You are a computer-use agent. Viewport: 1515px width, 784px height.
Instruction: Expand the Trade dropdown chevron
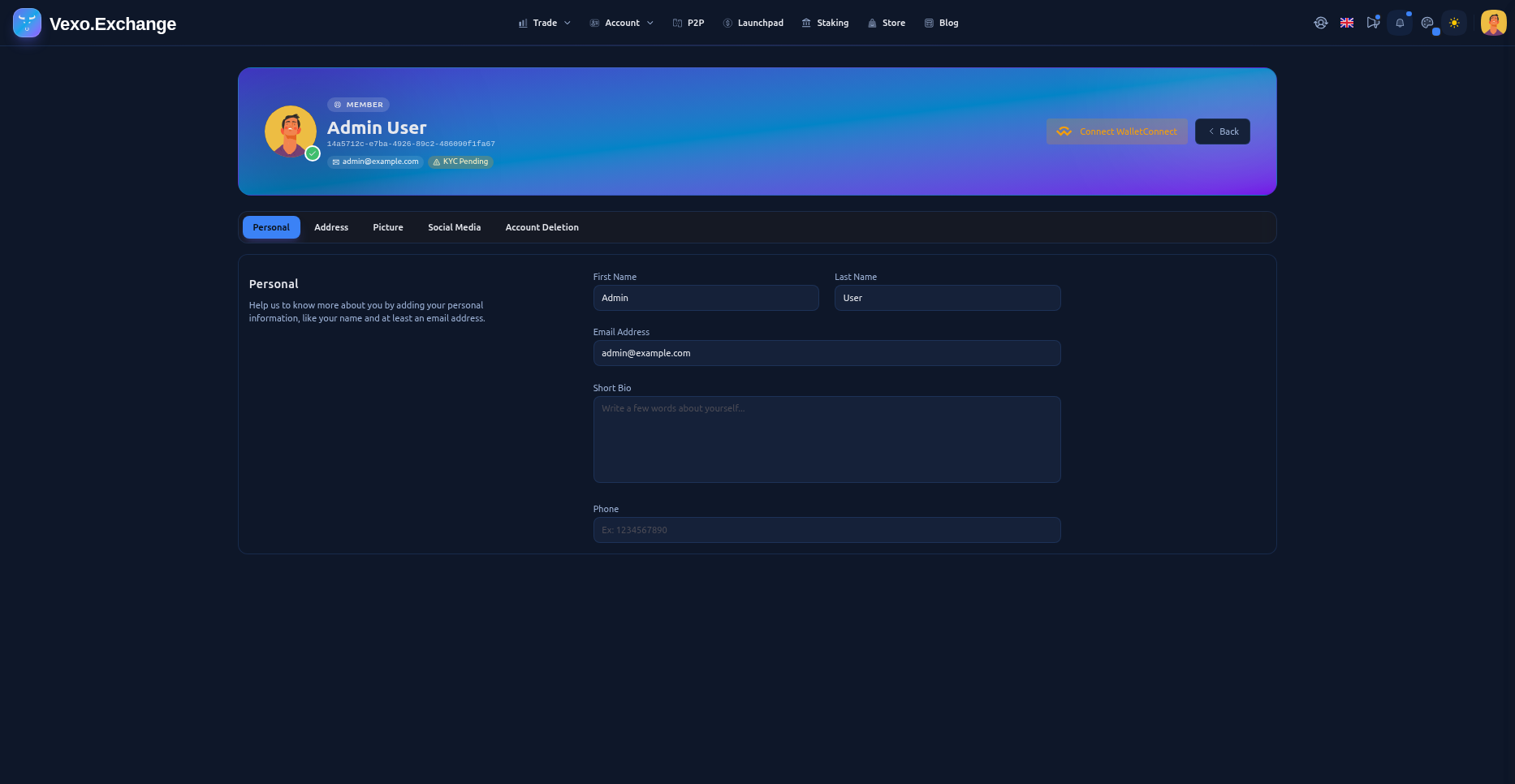pyautogui.click(x=568, y=24)
